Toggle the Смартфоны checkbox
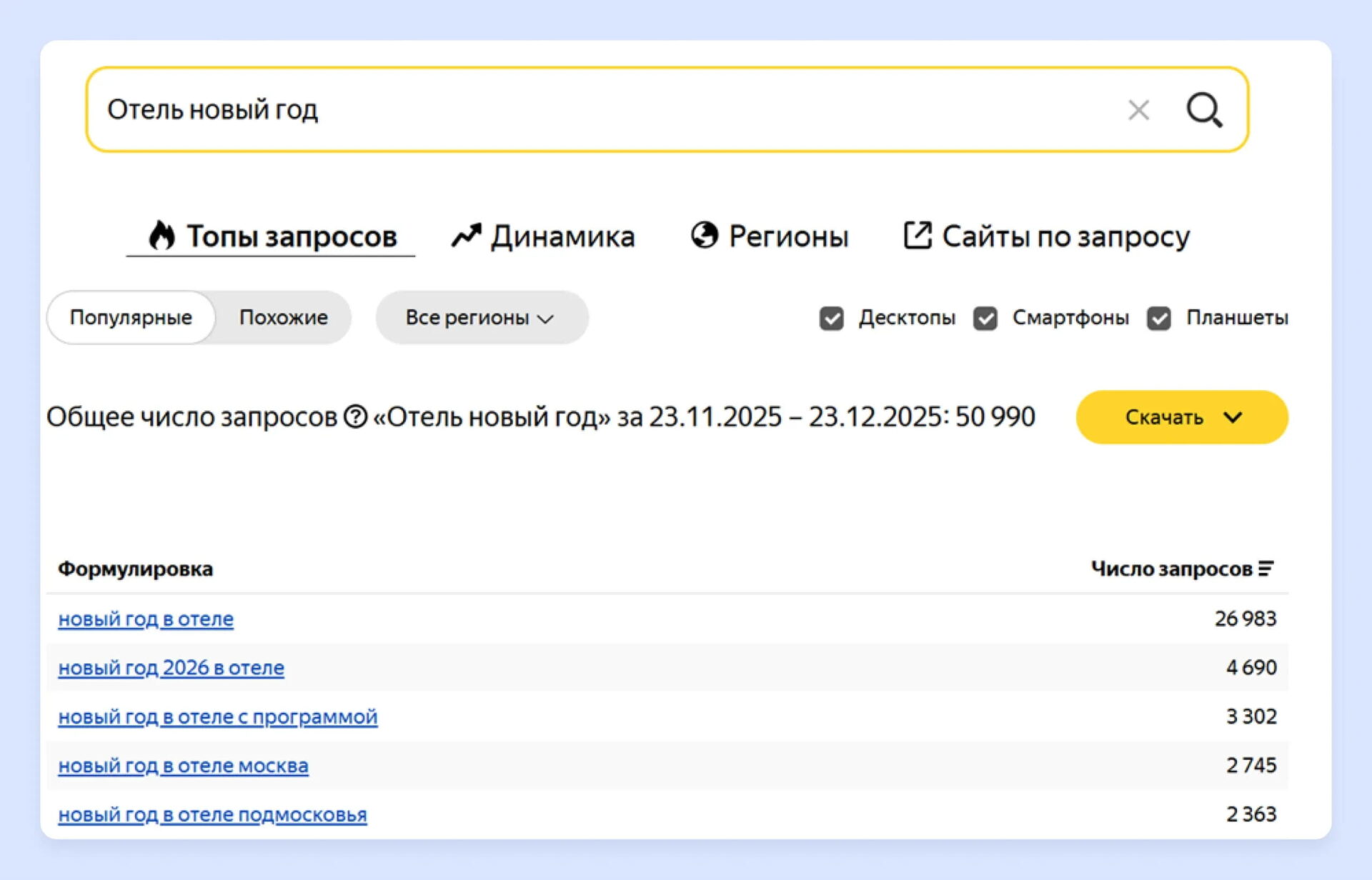Screen dimensions: 1372x880 point(985,318)
